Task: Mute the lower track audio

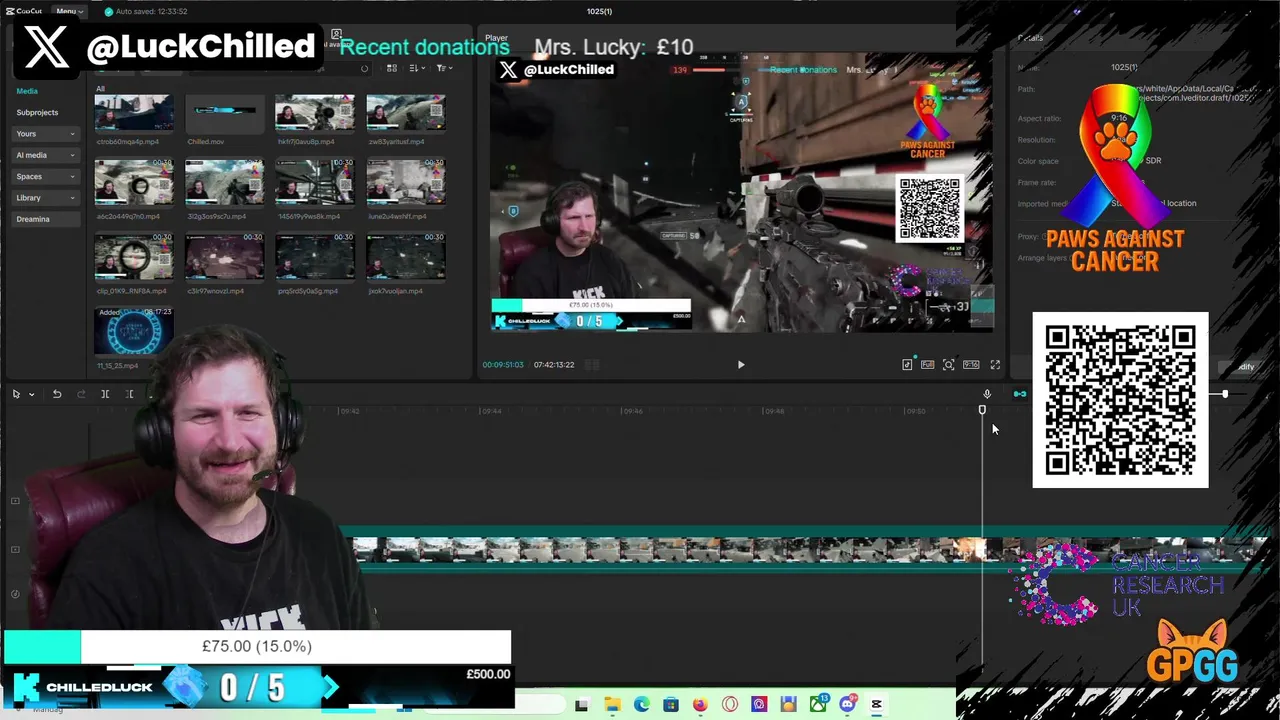Action: (15, 594)
